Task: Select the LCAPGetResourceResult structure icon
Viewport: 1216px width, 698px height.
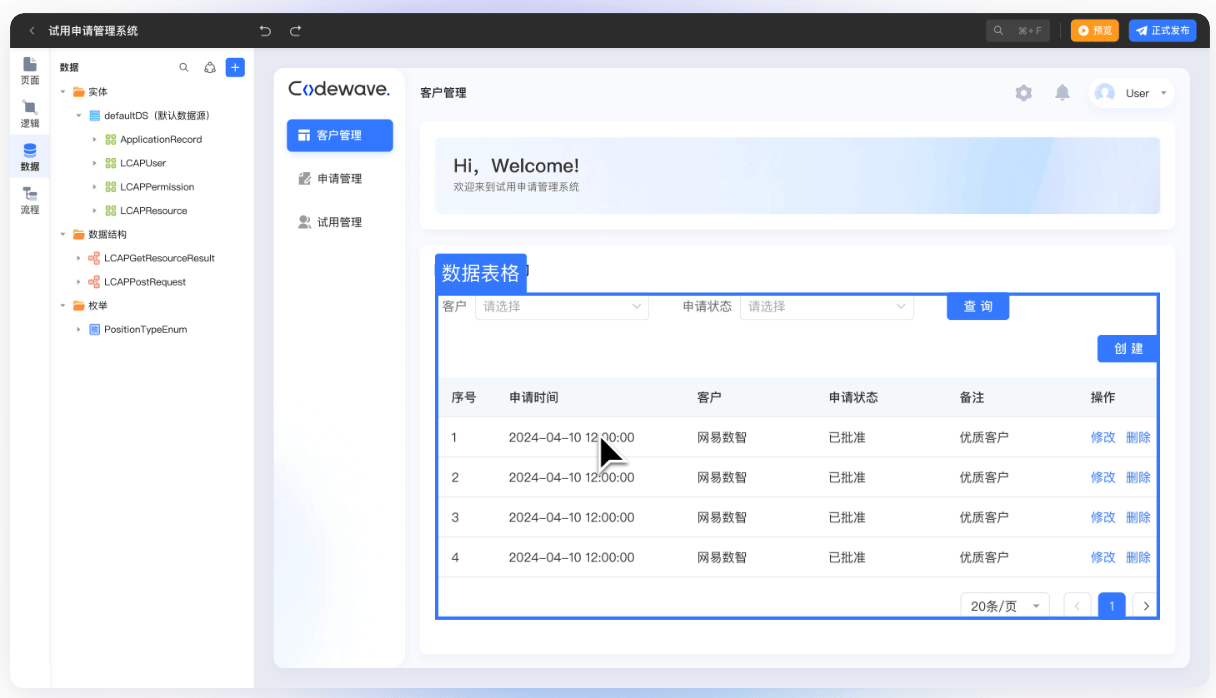Action: point(94,258)
